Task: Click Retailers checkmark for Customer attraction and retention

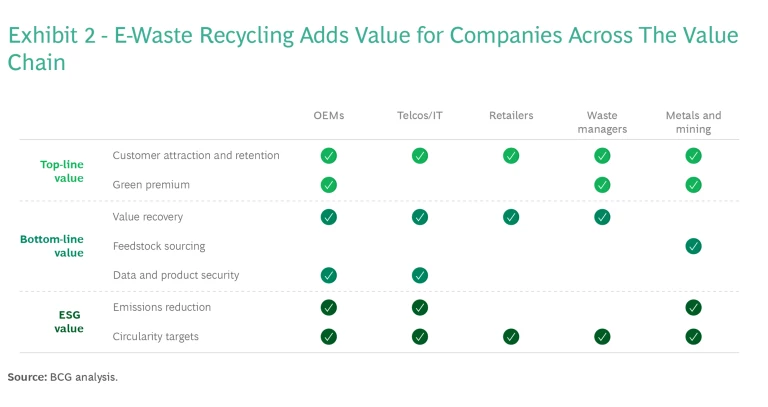Action: [511, 156]
